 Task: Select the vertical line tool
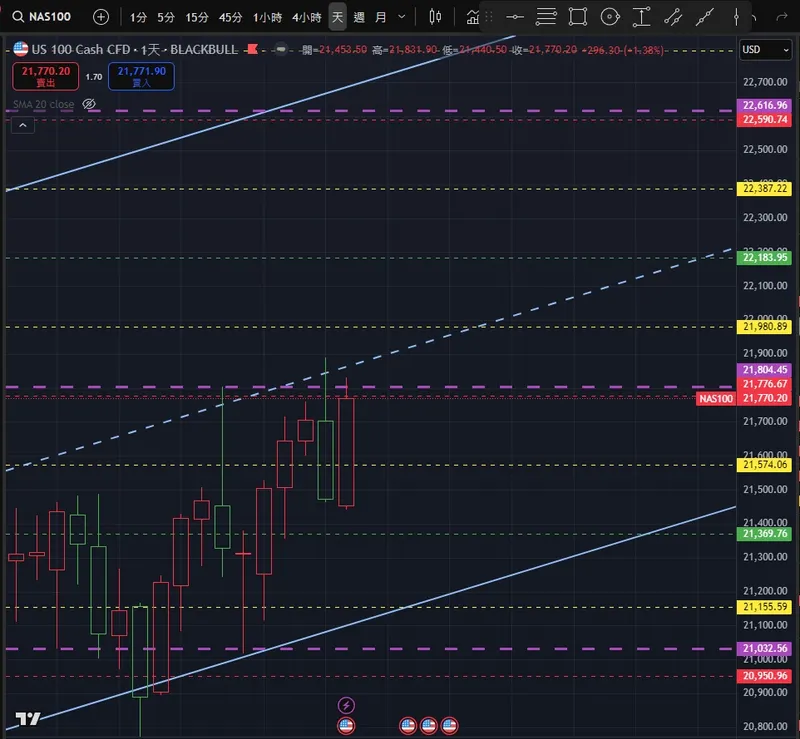736,17
